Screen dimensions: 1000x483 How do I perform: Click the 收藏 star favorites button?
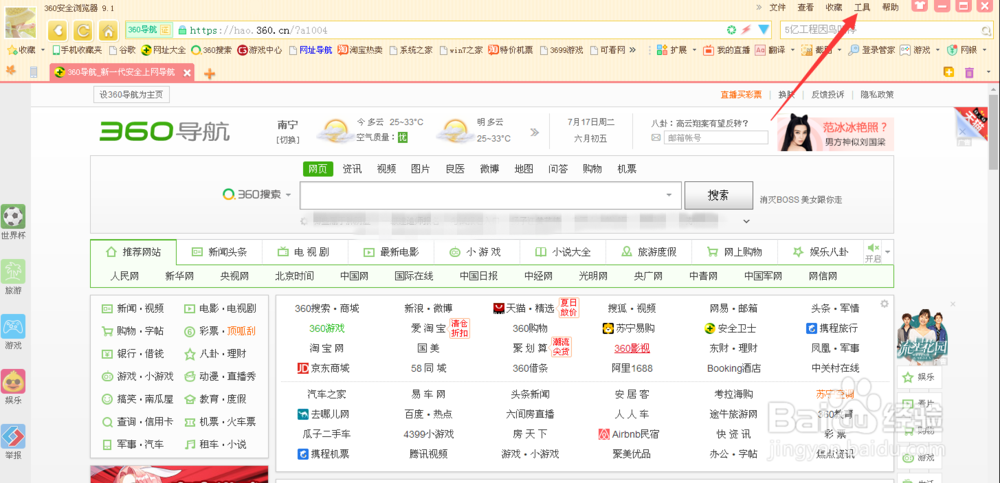coord(21,50)
